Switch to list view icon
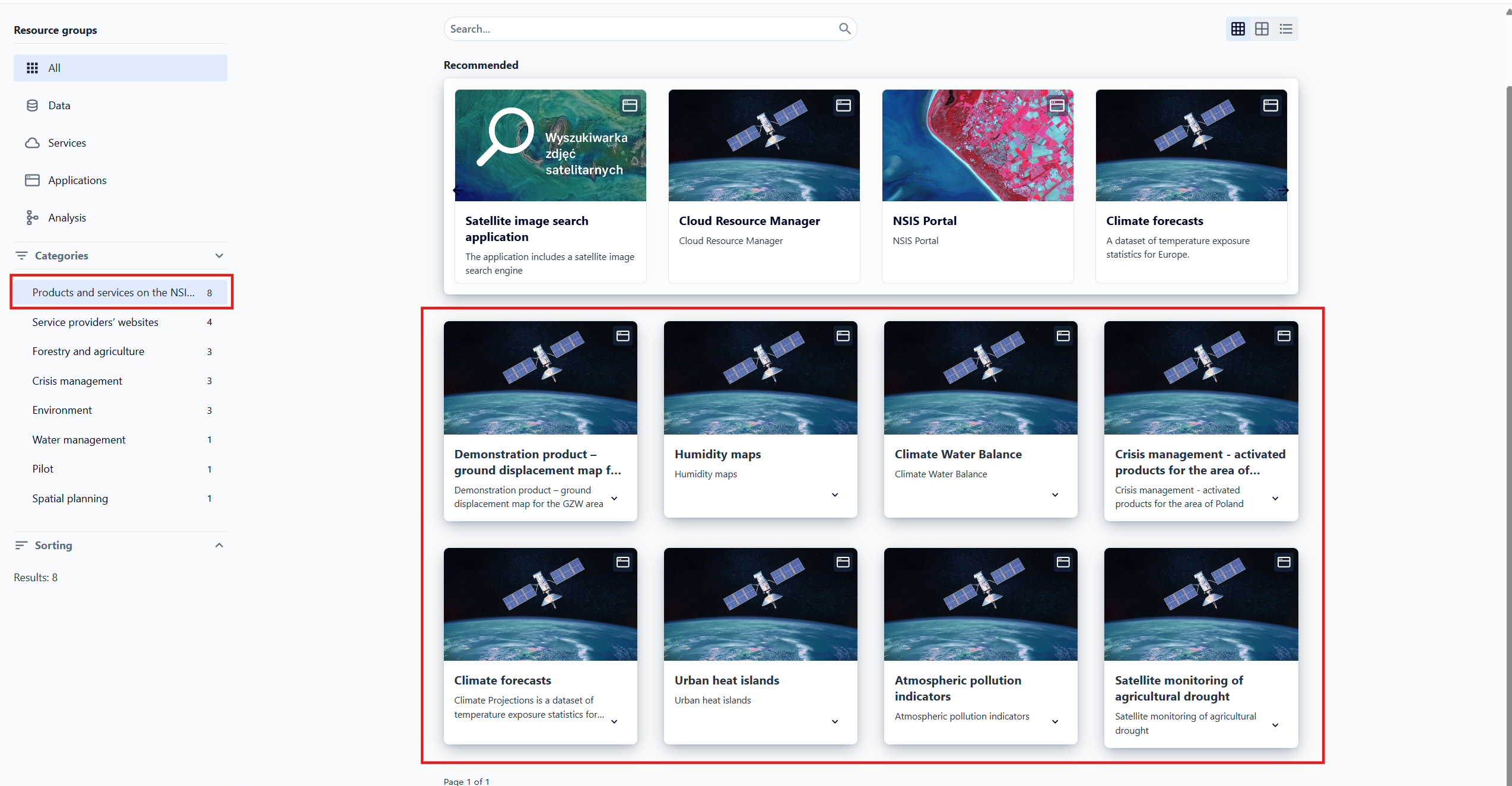The width and height of the screenshot is (1512, 786). click(1286, 28)
